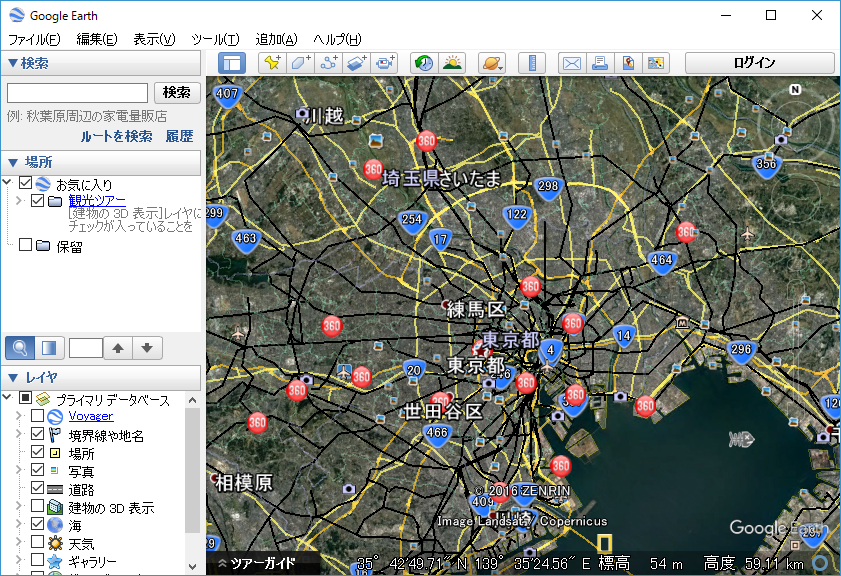Click the Places filter input field
Viewport: 841px width, 576px height.
pos(86,348)
